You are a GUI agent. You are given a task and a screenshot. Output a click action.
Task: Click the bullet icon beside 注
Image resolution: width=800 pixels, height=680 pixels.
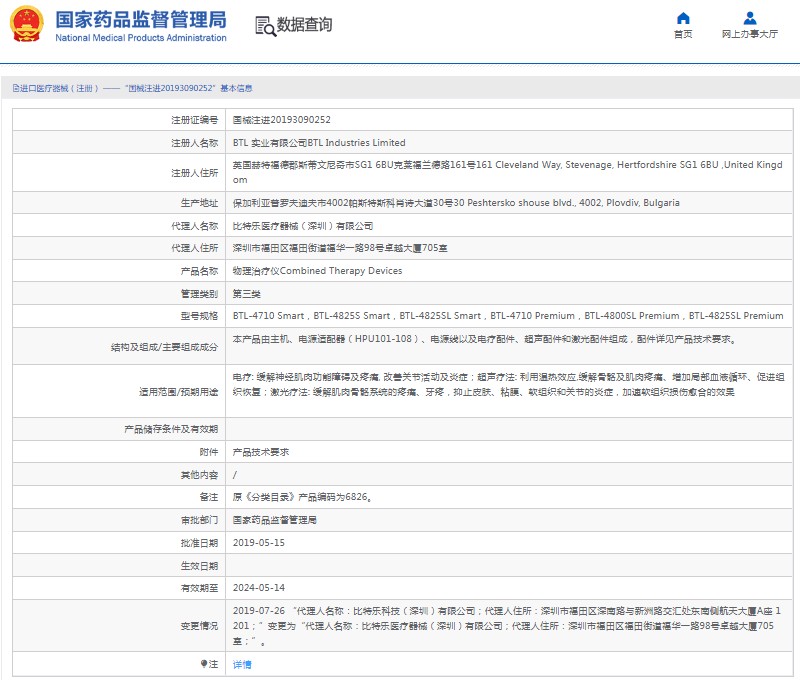point(204,664)
